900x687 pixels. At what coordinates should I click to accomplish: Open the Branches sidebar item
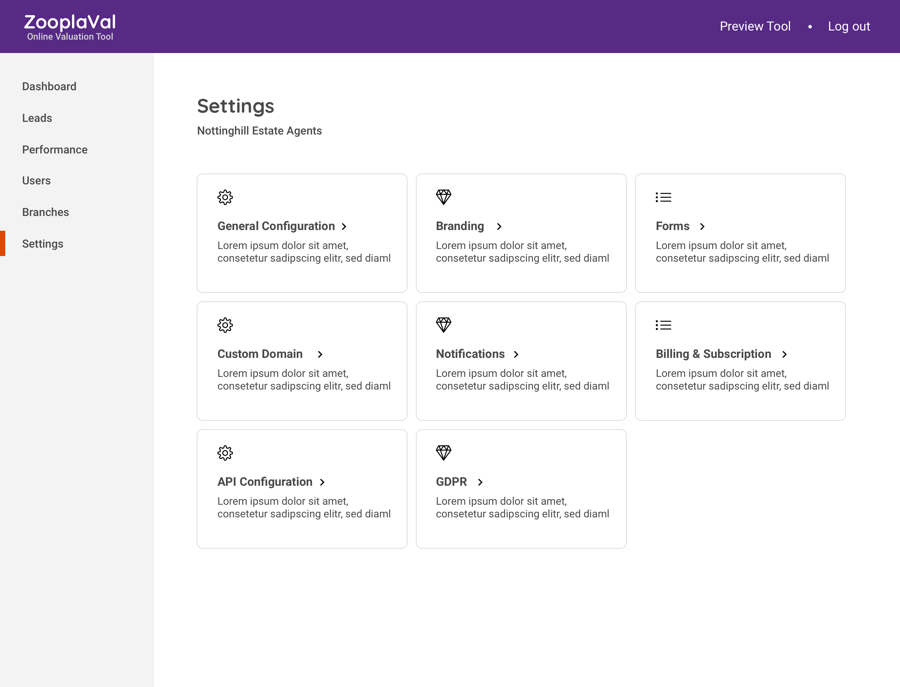46,212
